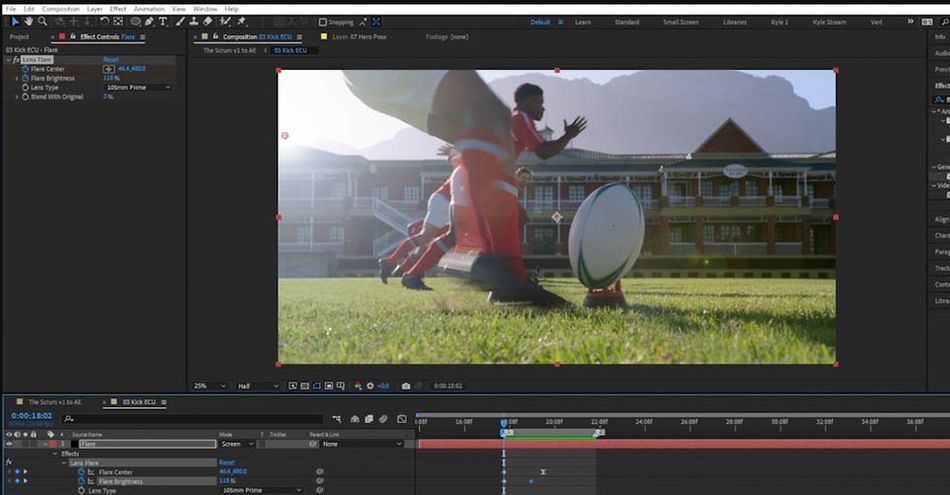
Task: Select the Type text tool
Action: pyautogui.click(x=162, y=22)
